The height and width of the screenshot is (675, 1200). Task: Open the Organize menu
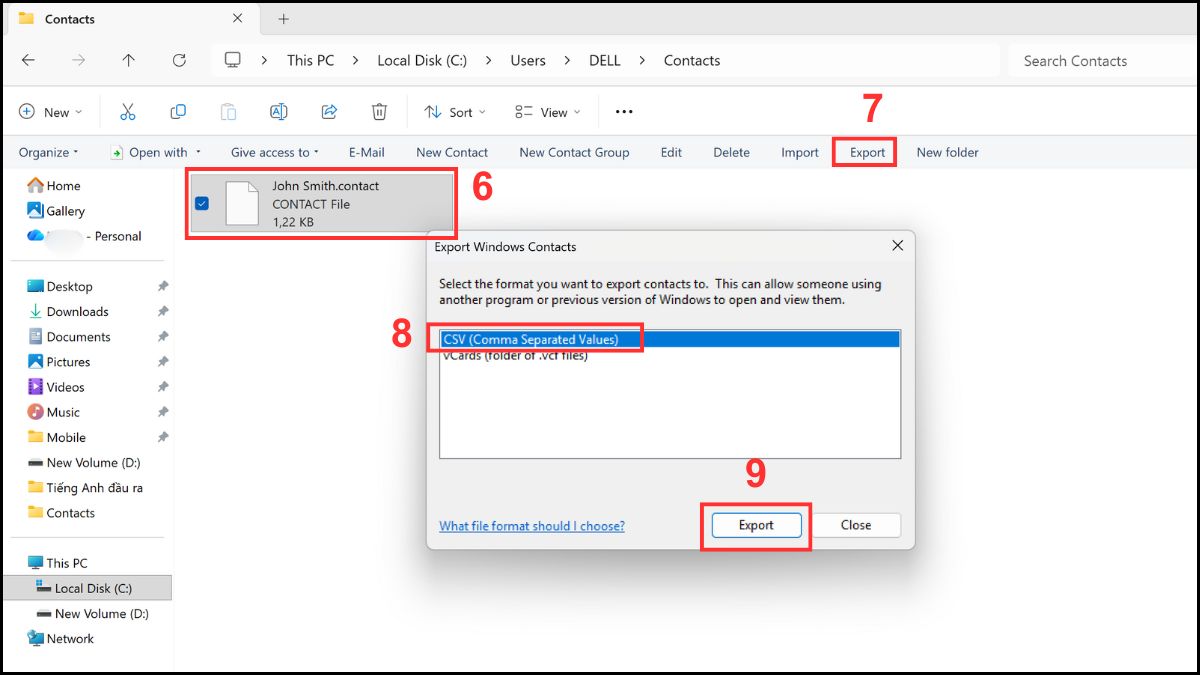47,152
